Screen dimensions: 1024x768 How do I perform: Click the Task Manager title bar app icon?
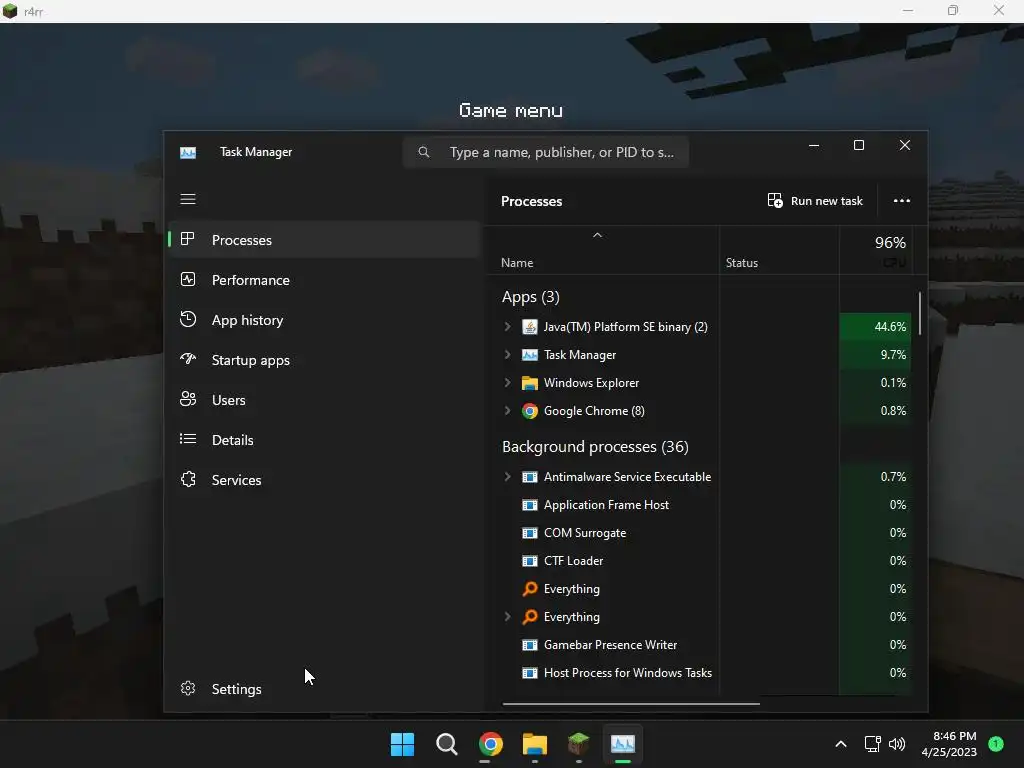point(188,152)
